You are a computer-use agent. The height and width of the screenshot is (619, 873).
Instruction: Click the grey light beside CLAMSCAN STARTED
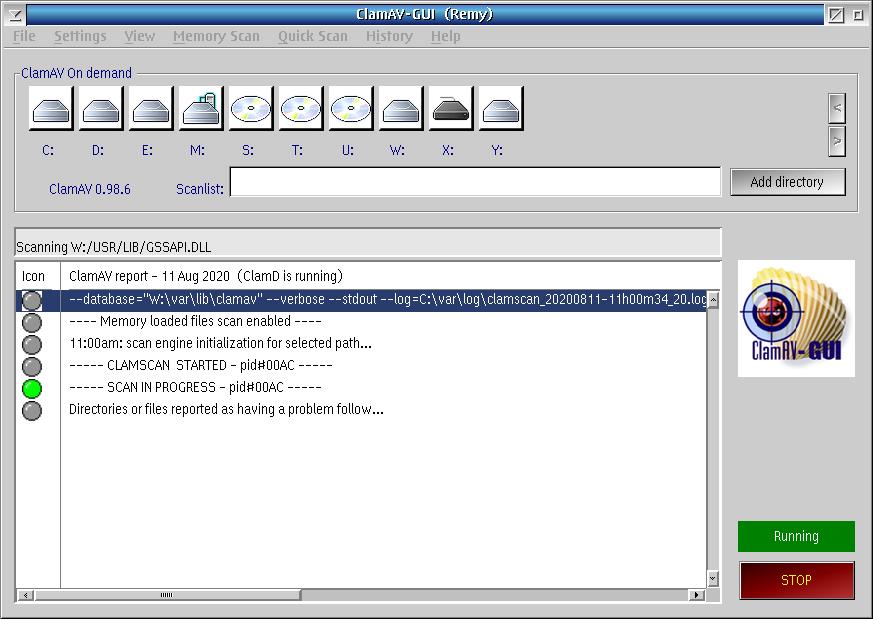(x=32, y=366)
